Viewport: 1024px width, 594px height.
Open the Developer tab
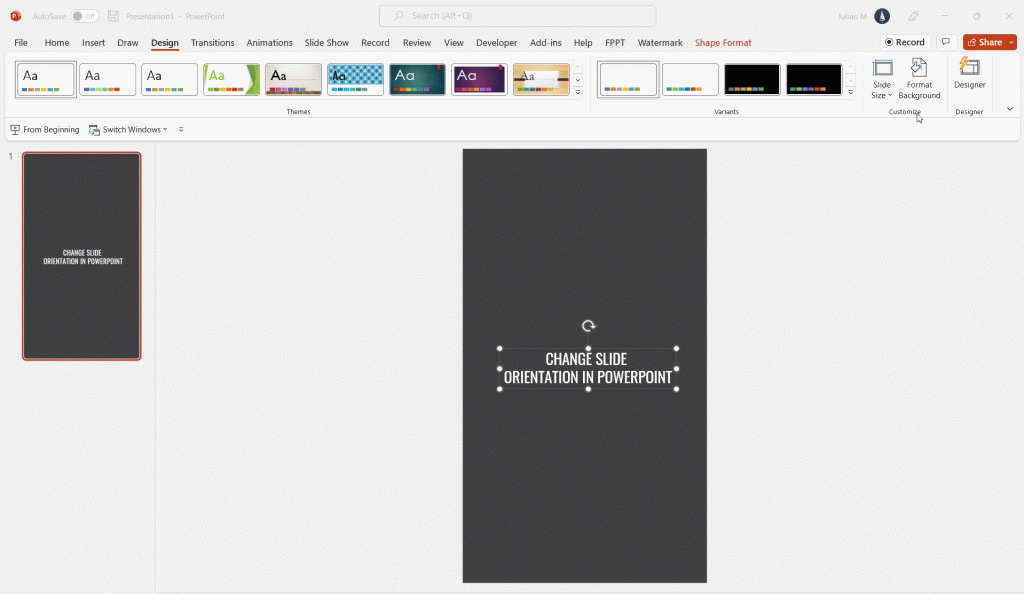tap(496, 42)
